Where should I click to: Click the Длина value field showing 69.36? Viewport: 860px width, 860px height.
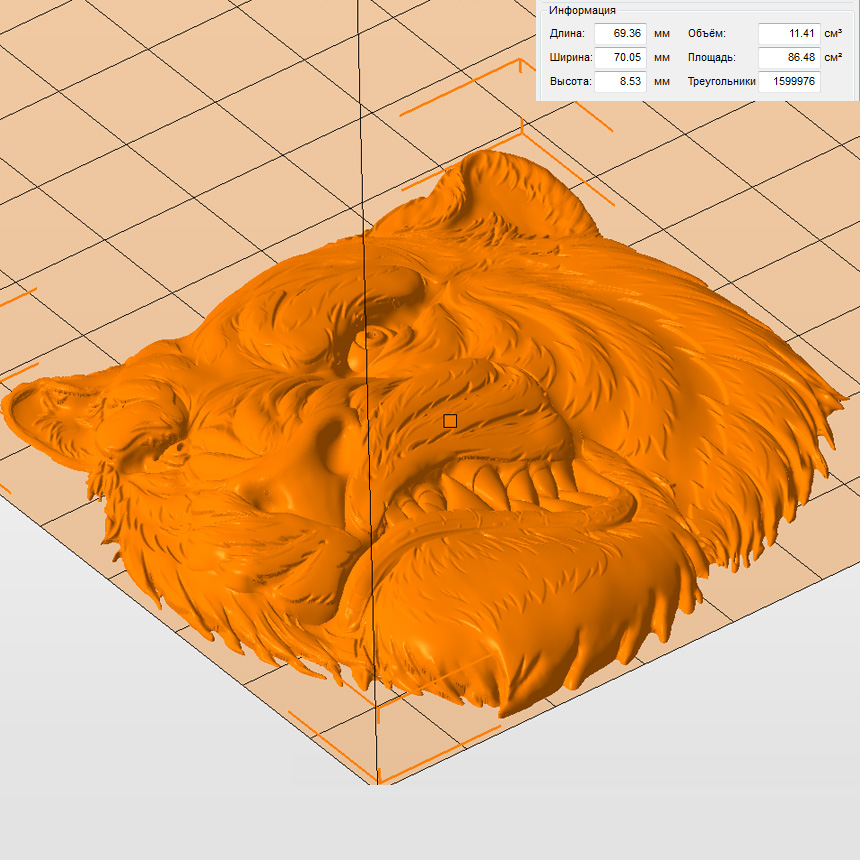620,33
